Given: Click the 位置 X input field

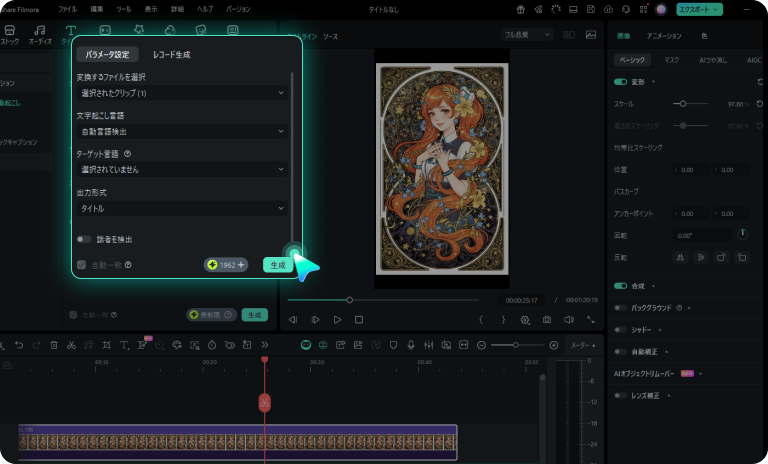Looking at the screenshot, I should point(691,170).
